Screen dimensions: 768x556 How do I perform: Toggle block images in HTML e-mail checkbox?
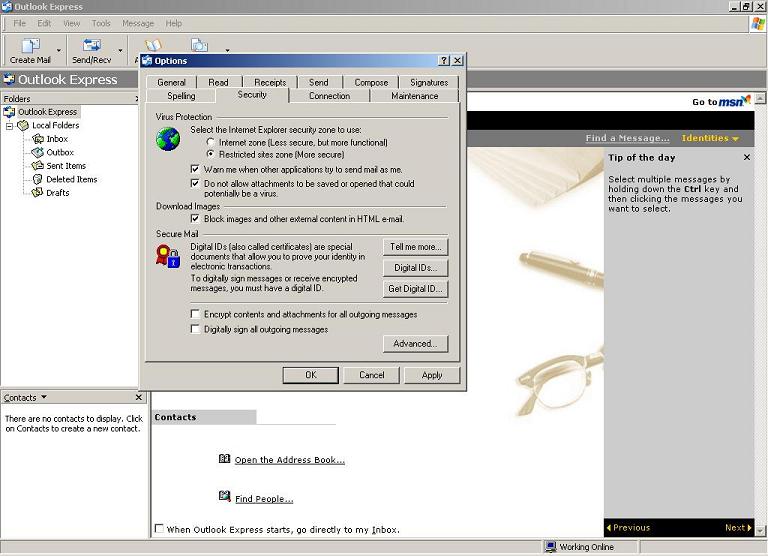tap(195, 218)
